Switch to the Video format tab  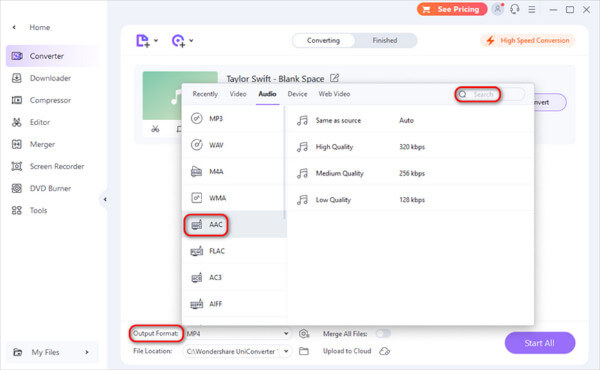tap(238, 94)
